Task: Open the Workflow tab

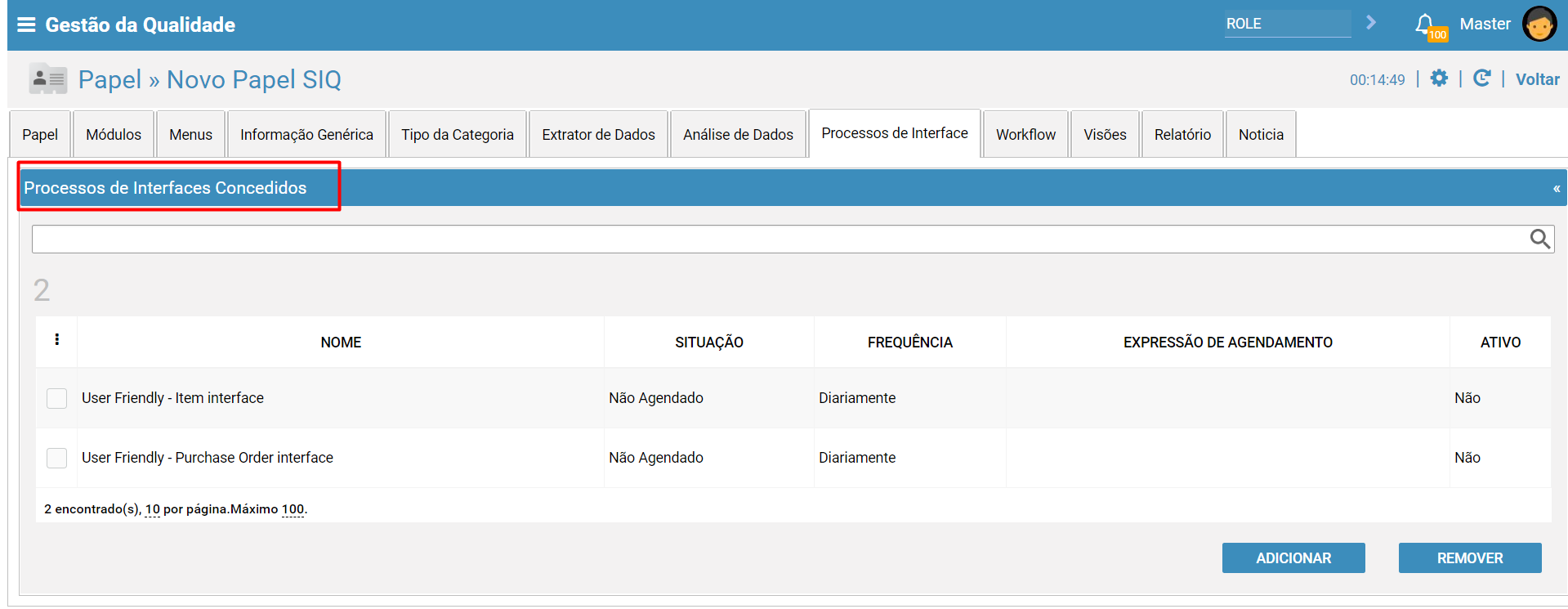Action: coord(1025,134)
